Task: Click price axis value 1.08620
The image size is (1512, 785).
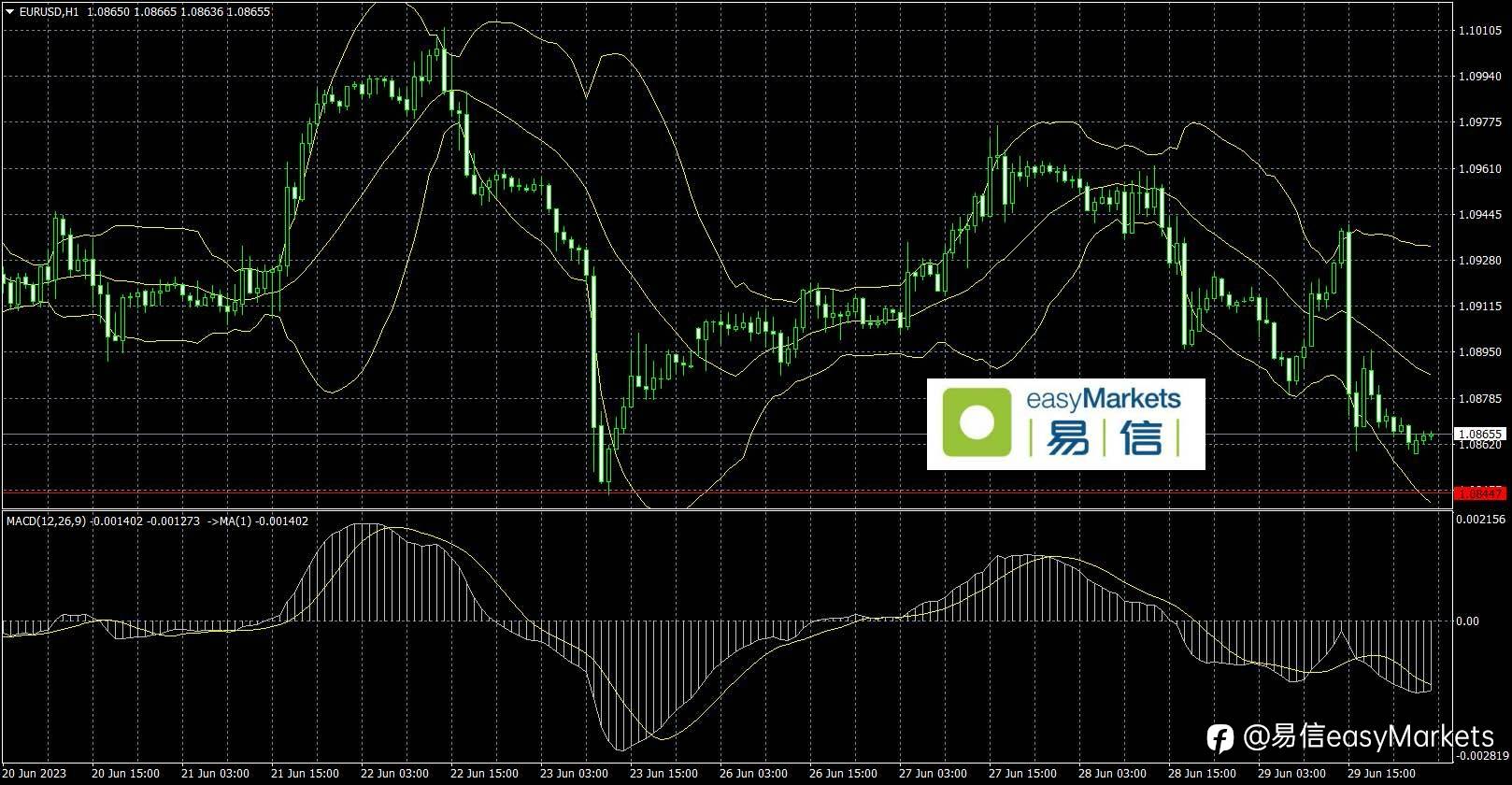Action: click(x=1480, y=446)
